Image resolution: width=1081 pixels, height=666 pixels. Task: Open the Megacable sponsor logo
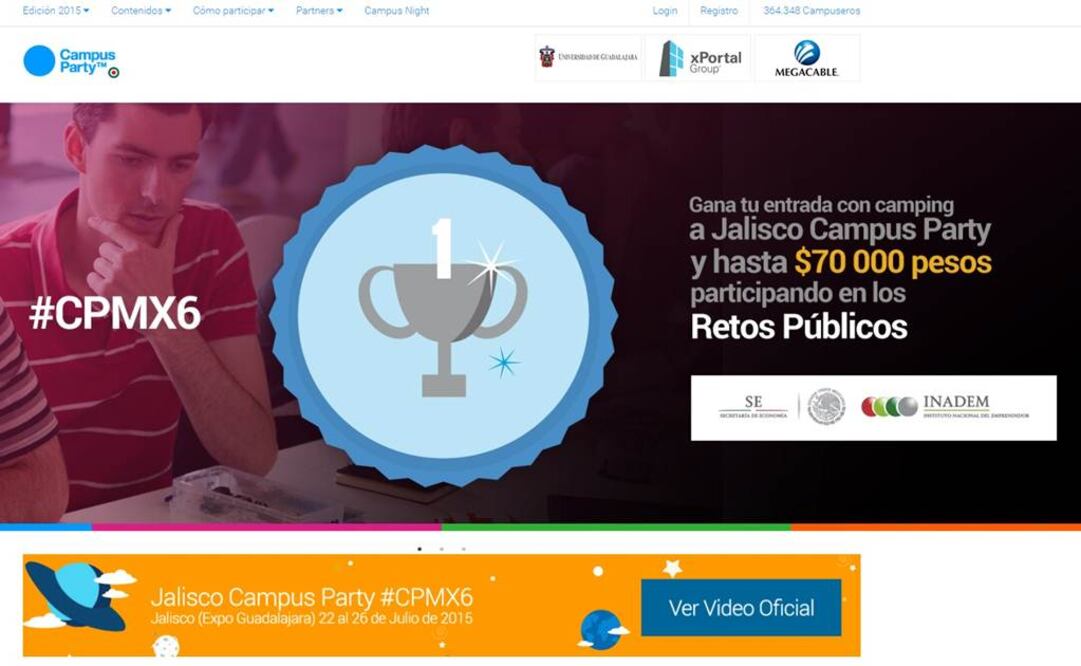click(x=807, y=58)
